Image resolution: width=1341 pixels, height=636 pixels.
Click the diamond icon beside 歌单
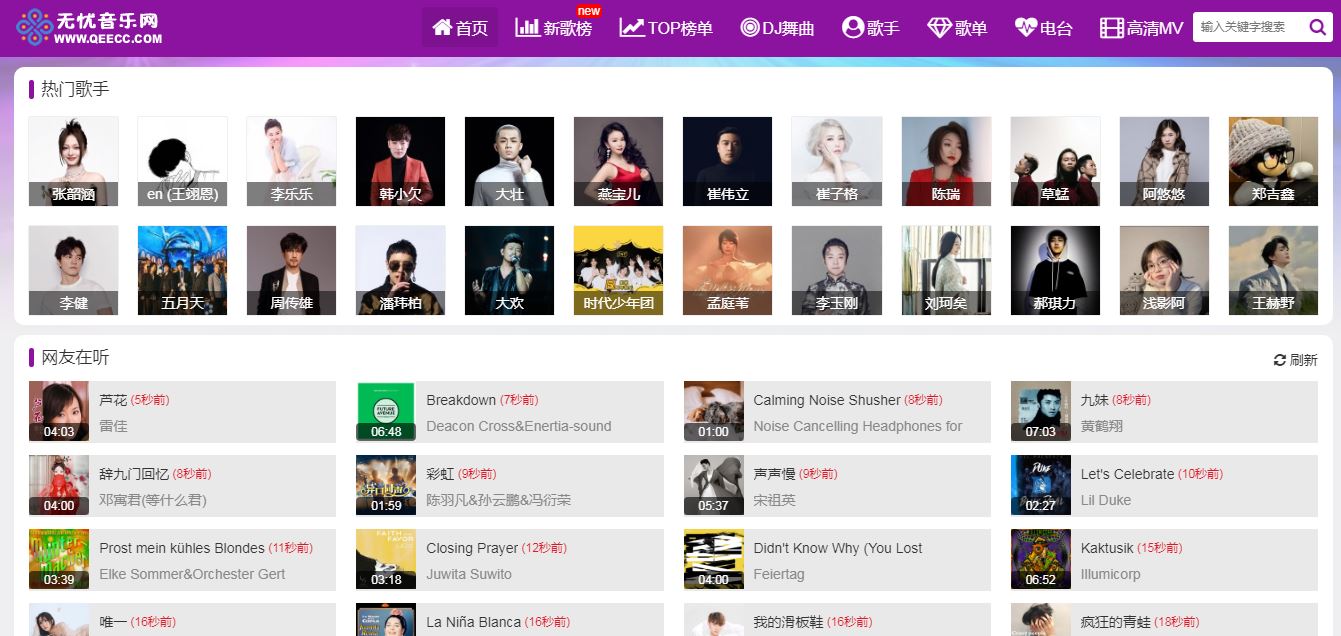pos(939,28)
